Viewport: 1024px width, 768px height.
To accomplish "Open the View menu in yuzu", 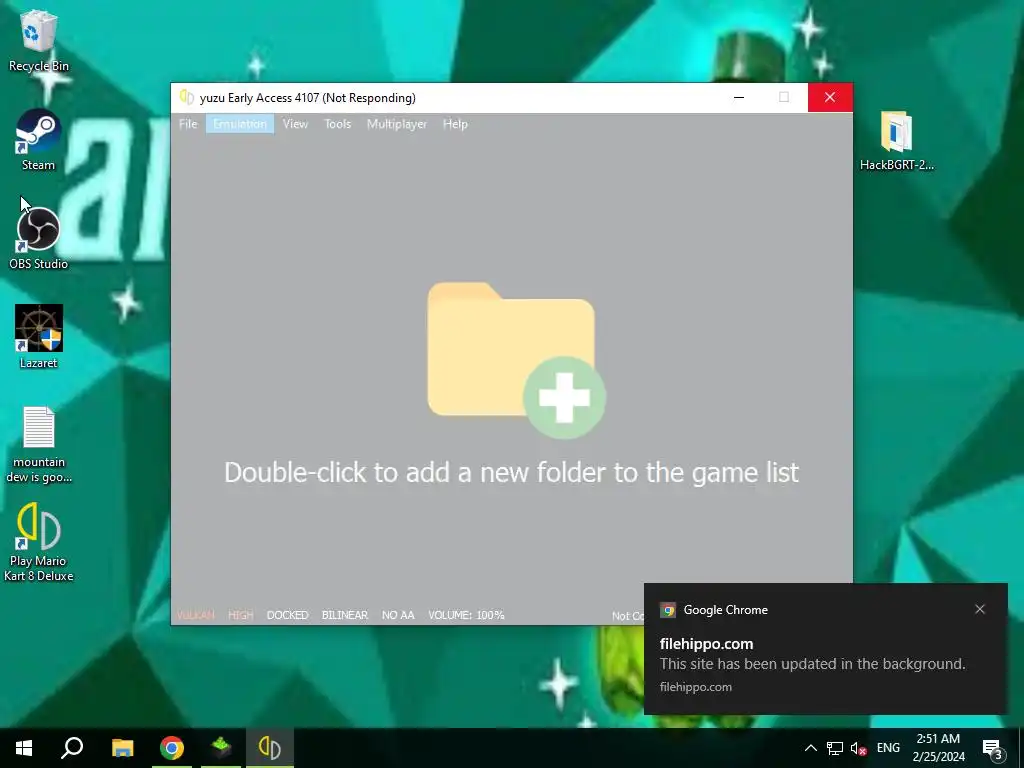I will [295, 123].
